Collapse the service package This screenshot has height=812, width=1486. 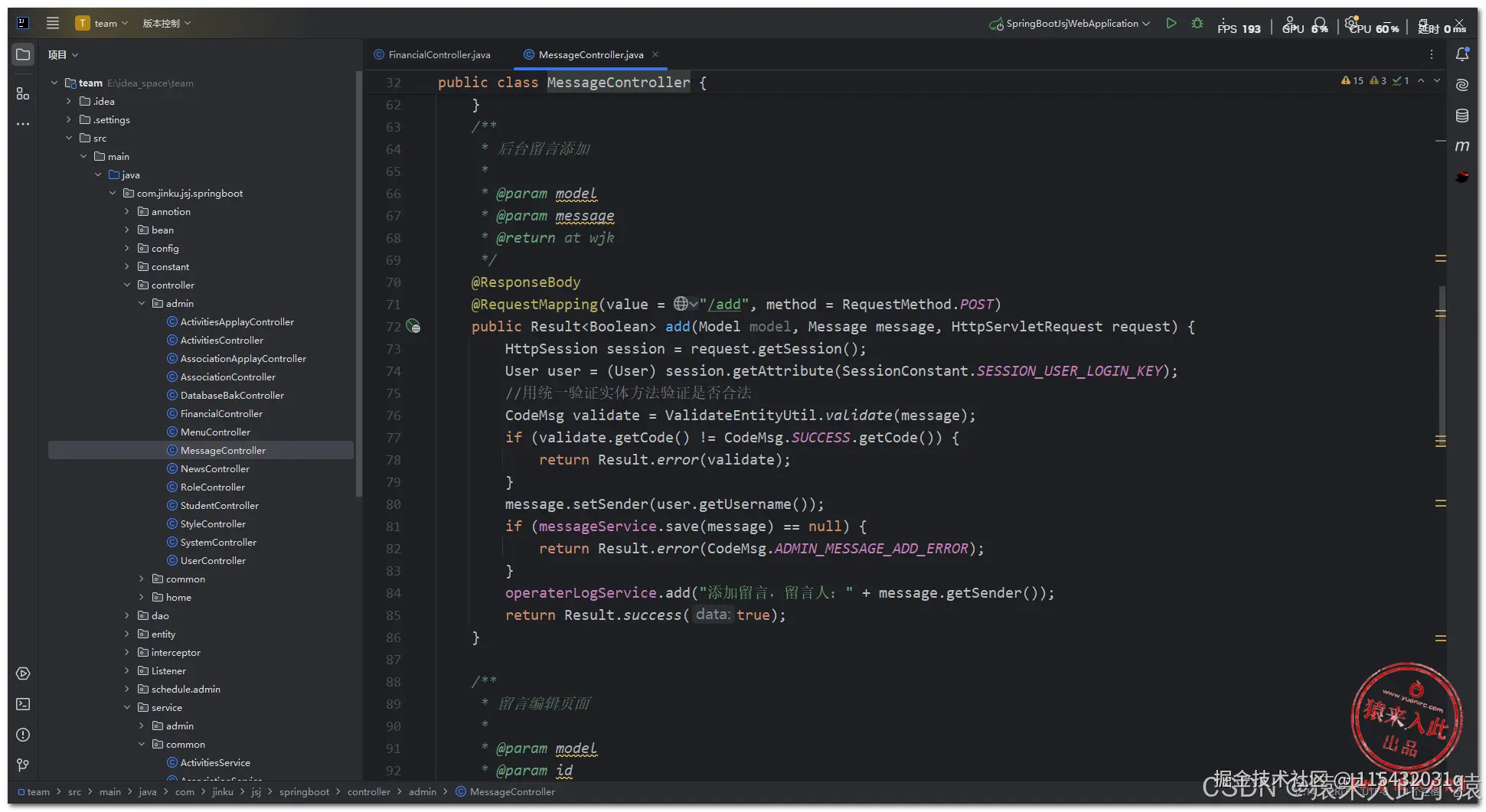pos(127,707)
